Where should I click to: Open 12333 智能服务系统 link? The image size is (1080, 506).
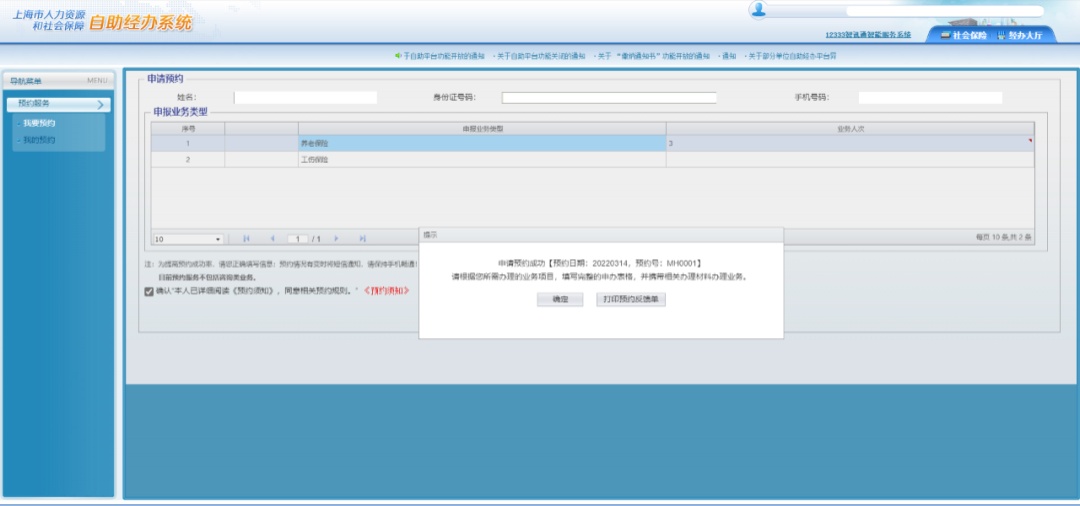pyautogui.click(x=868, y=35)
